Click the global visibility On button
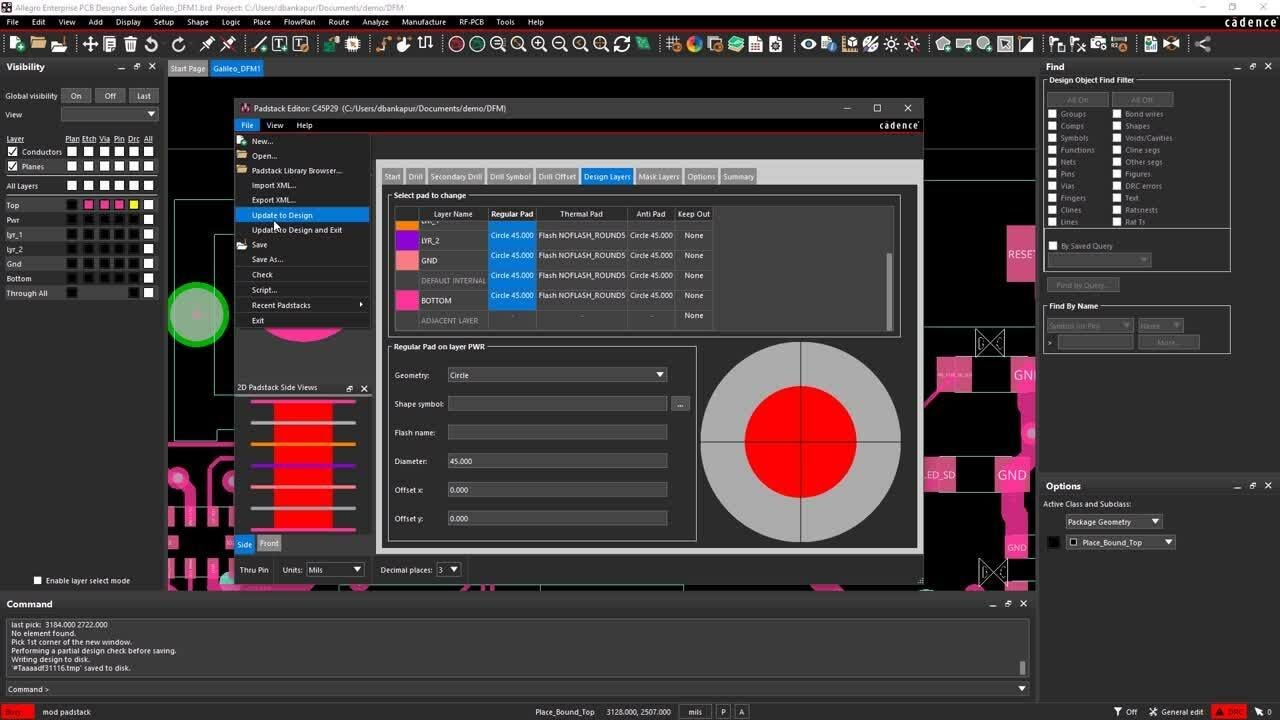 click(x=76, y=96)
